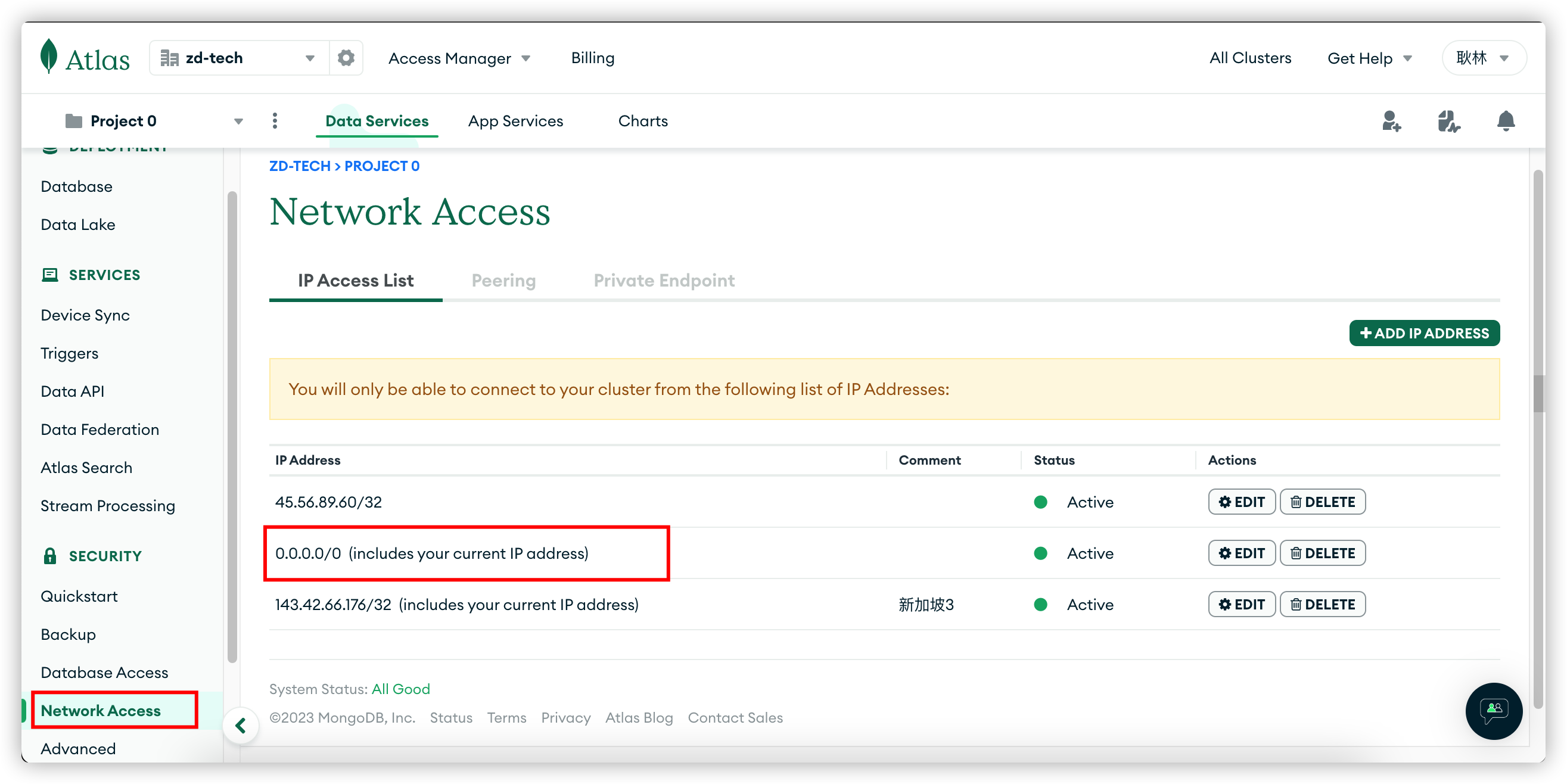Switch to the Private Endpoint tab
The width and height of the screenshot is (1567, 784).
[664, 281]
